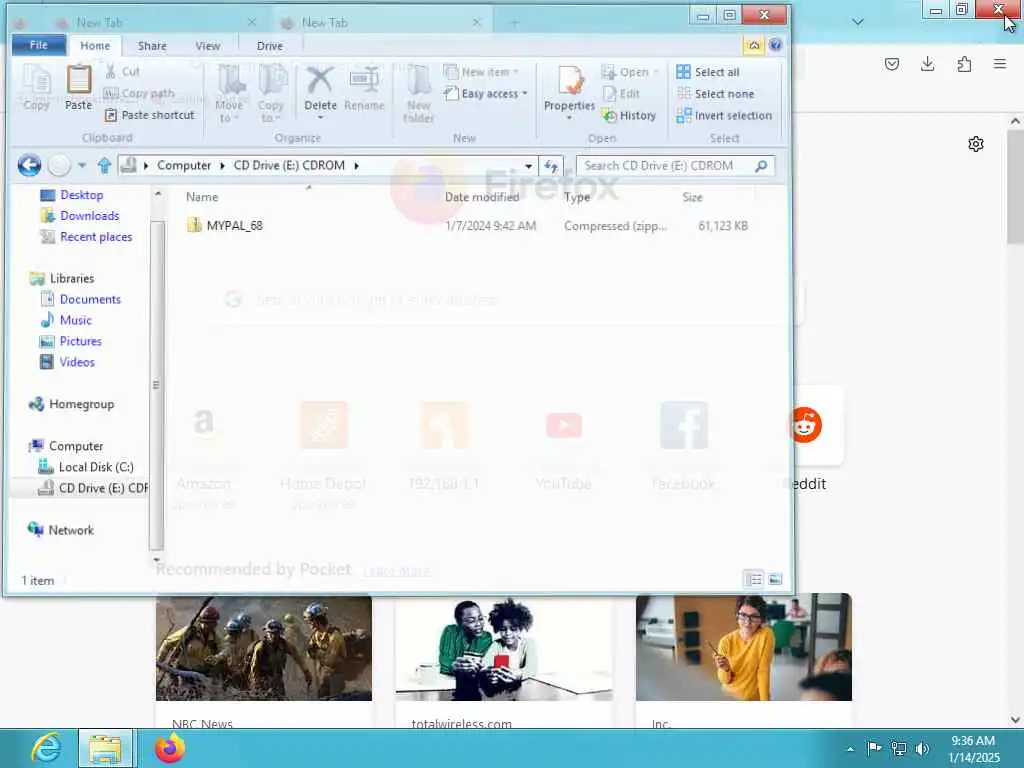The height and width of the screenshot is (768, 1024).
Task: Open Firefox application menu hamburger icon
Action: tap(1000, 64)
